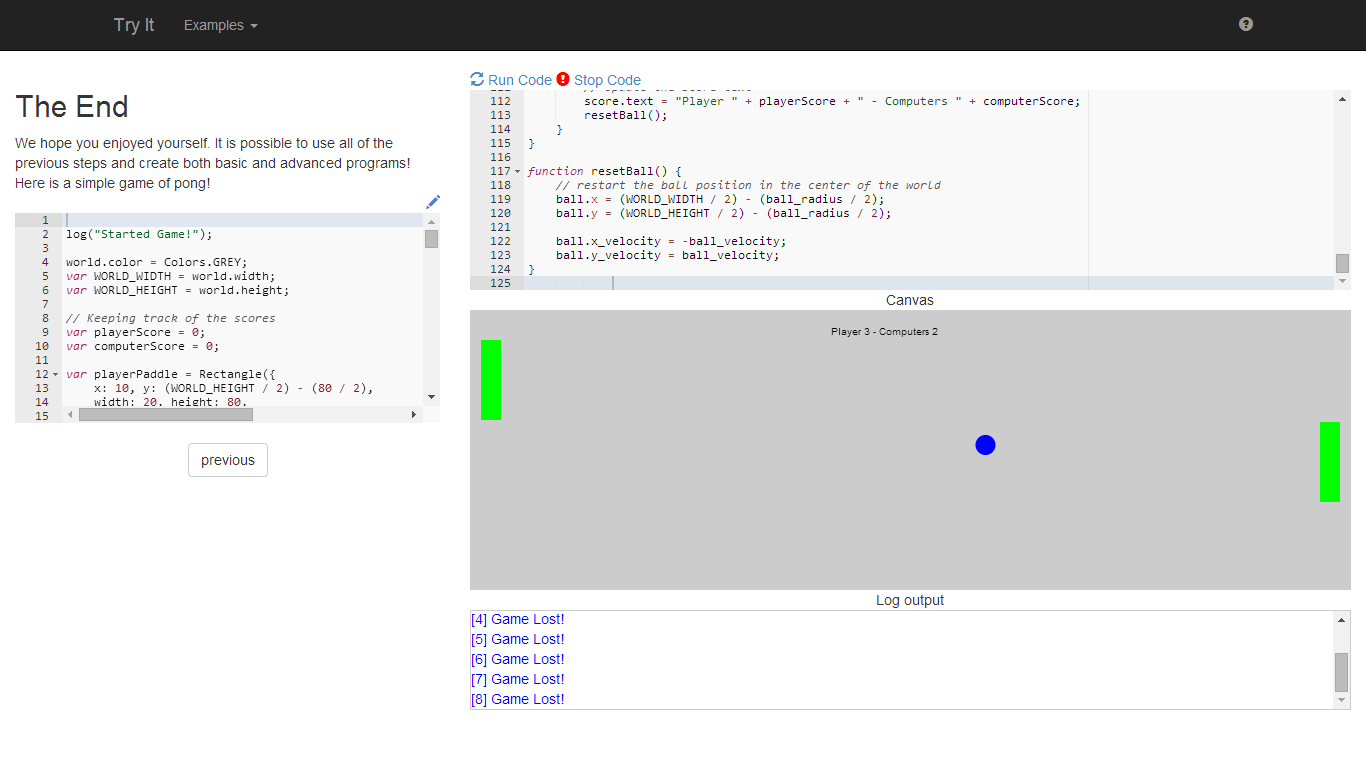
Task: Click the previous button
Action: tap(228, 460)
